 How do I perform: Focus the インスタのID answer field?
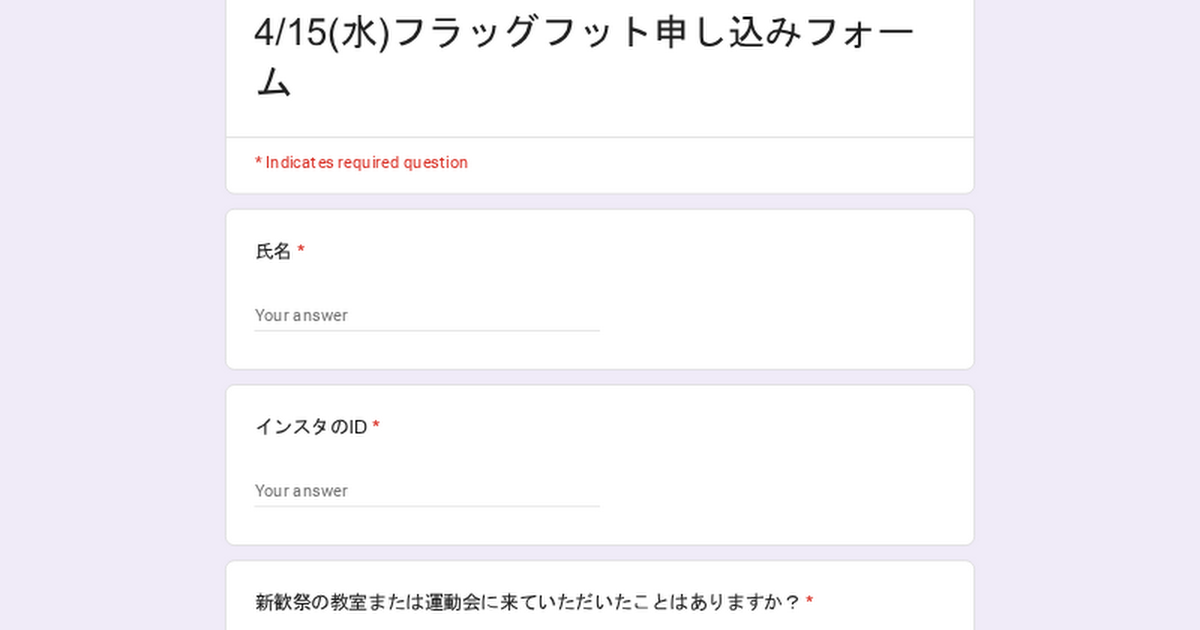click(427, 491)
